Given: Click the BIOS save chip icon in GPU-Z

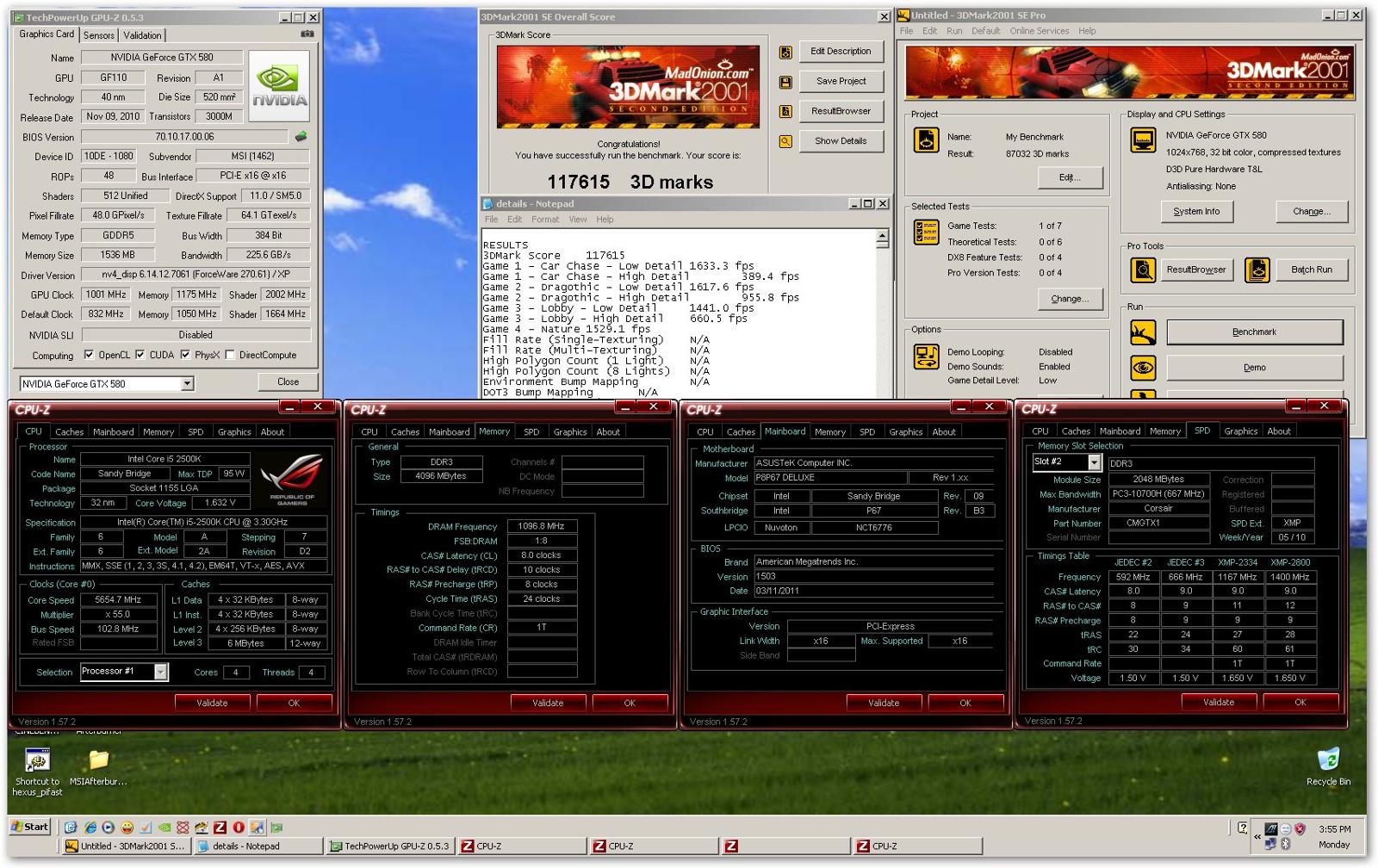Looking at the screenshot, I should tap(301, 136).
